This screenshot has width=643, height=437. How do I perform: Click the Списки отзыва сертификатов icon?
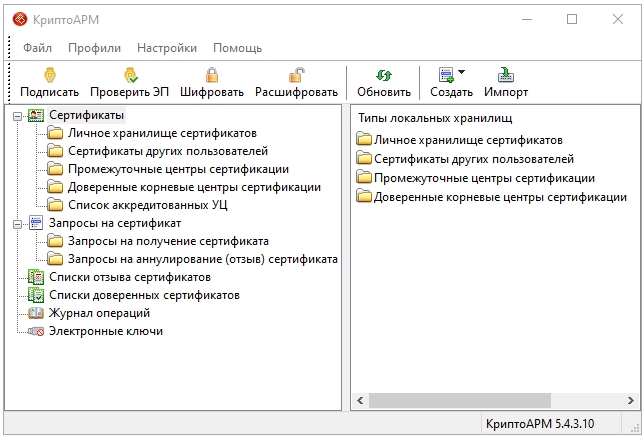coord(36,277)
